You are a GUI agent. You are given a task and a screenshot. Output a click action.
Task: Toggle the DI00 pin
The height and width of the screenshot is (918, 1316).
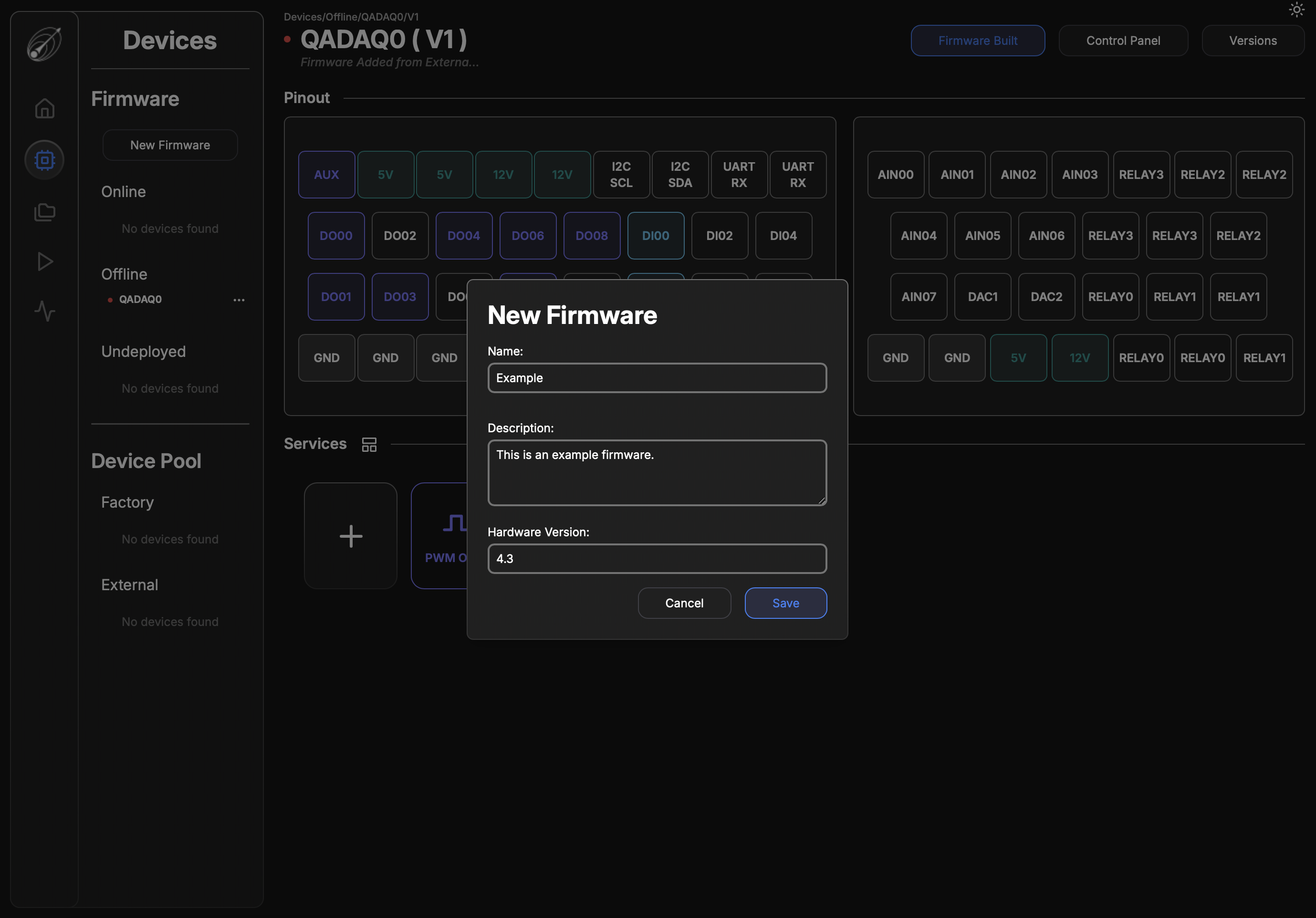(655, 236)
